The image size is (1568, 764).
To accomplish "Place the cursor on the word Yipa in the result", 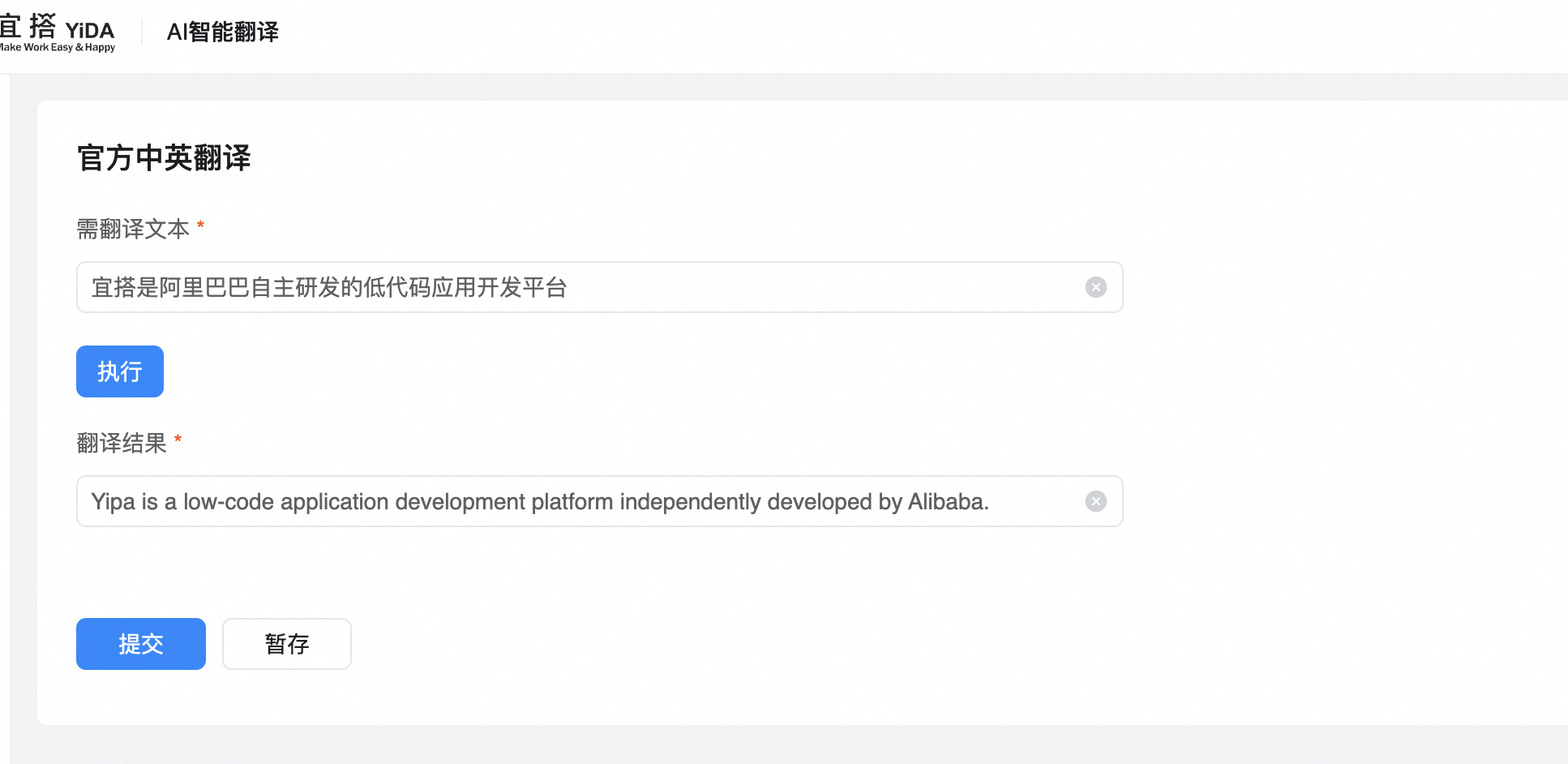I will (113, 502).
